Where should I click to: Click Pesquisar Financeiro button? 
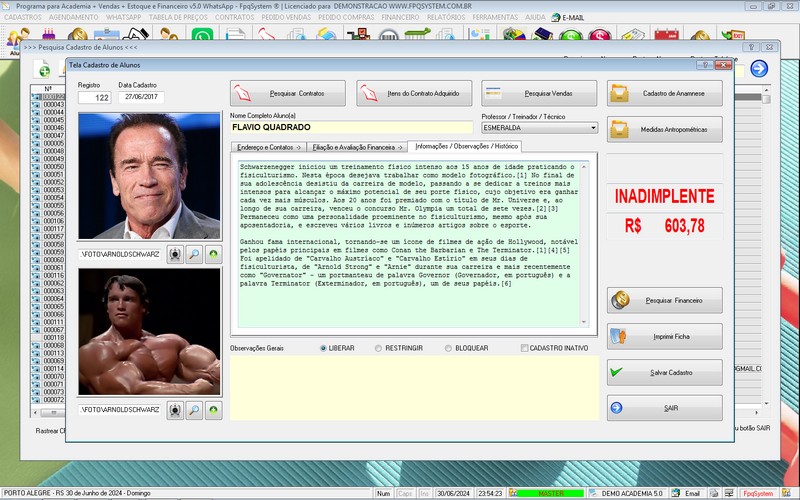coord(665,301)
